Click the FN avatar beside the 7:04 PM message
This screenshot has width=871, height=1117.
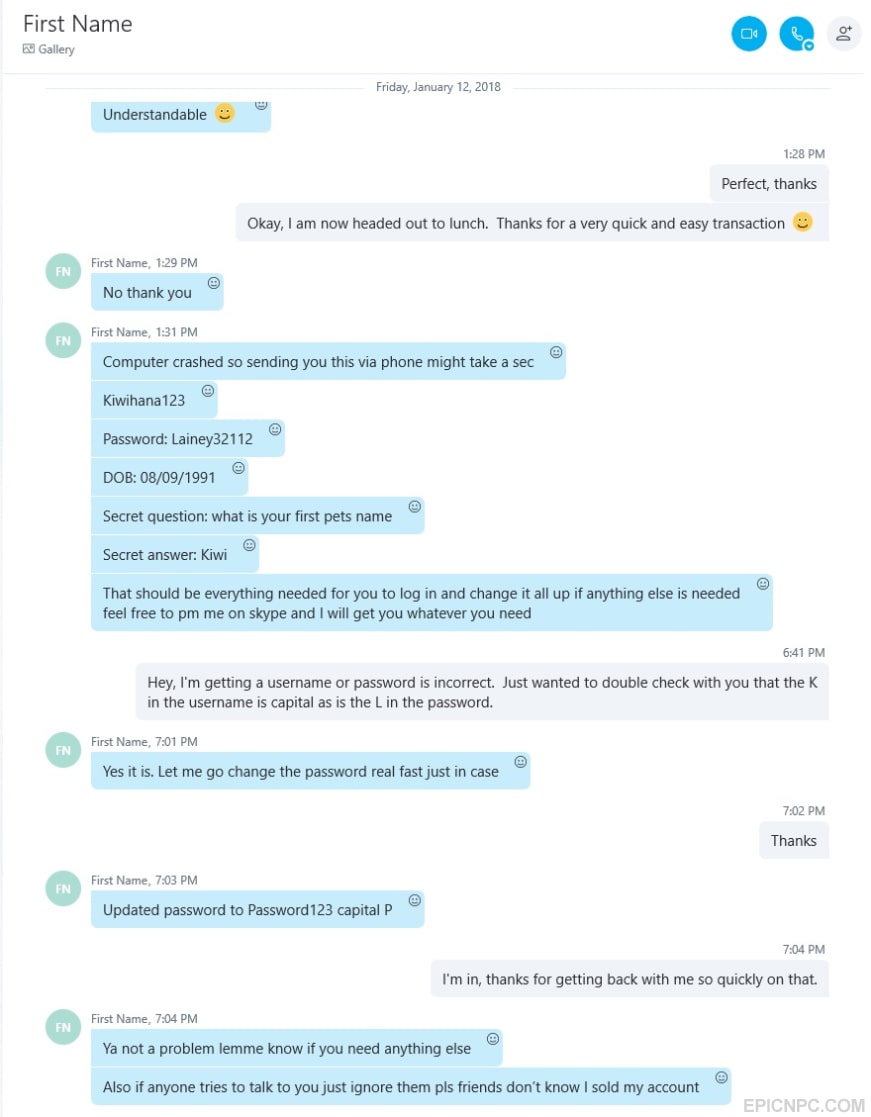tap(63, 1027)
